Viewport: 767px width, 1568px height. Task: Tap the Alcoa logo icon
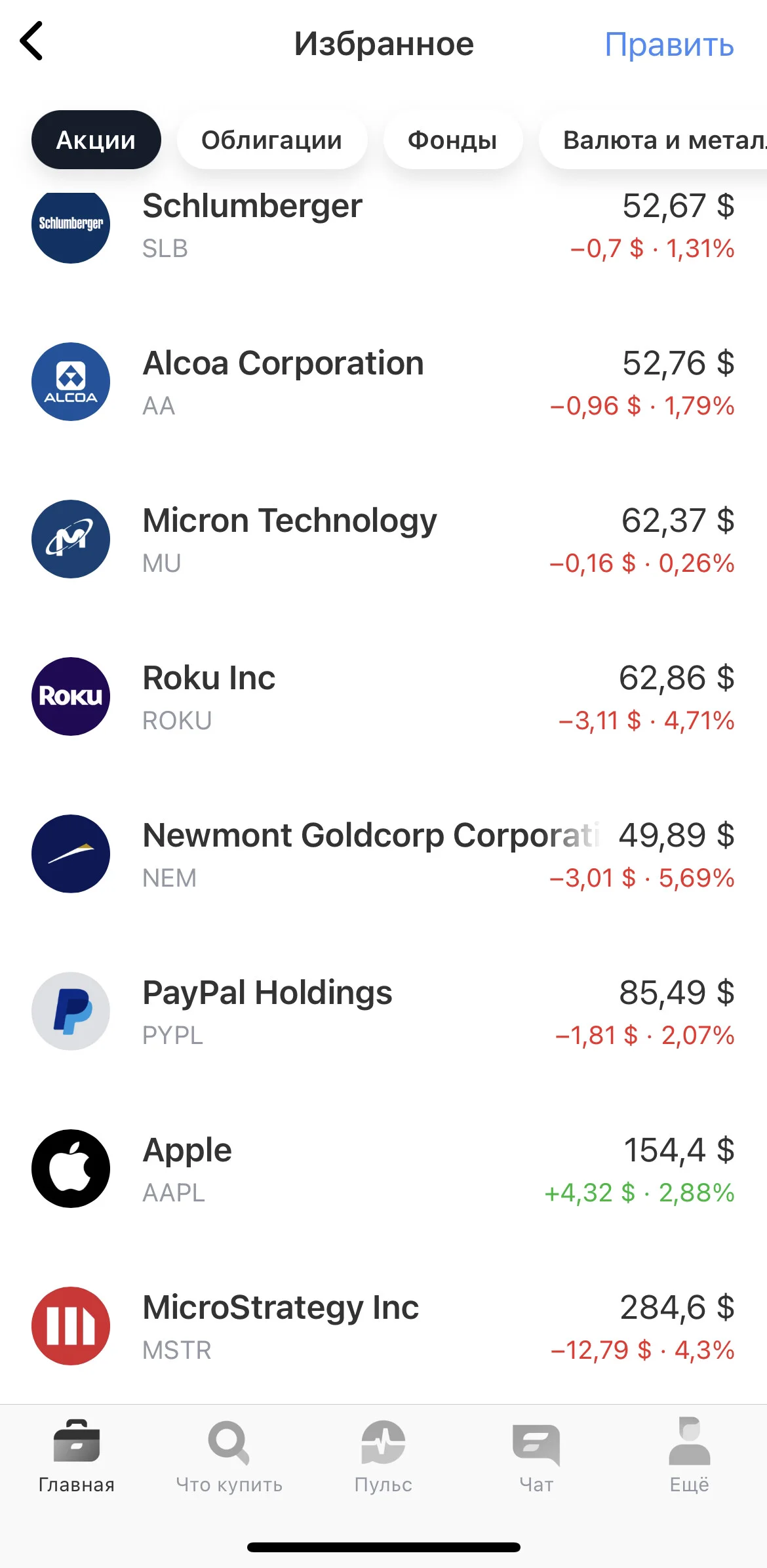click(x=71, y=382)
